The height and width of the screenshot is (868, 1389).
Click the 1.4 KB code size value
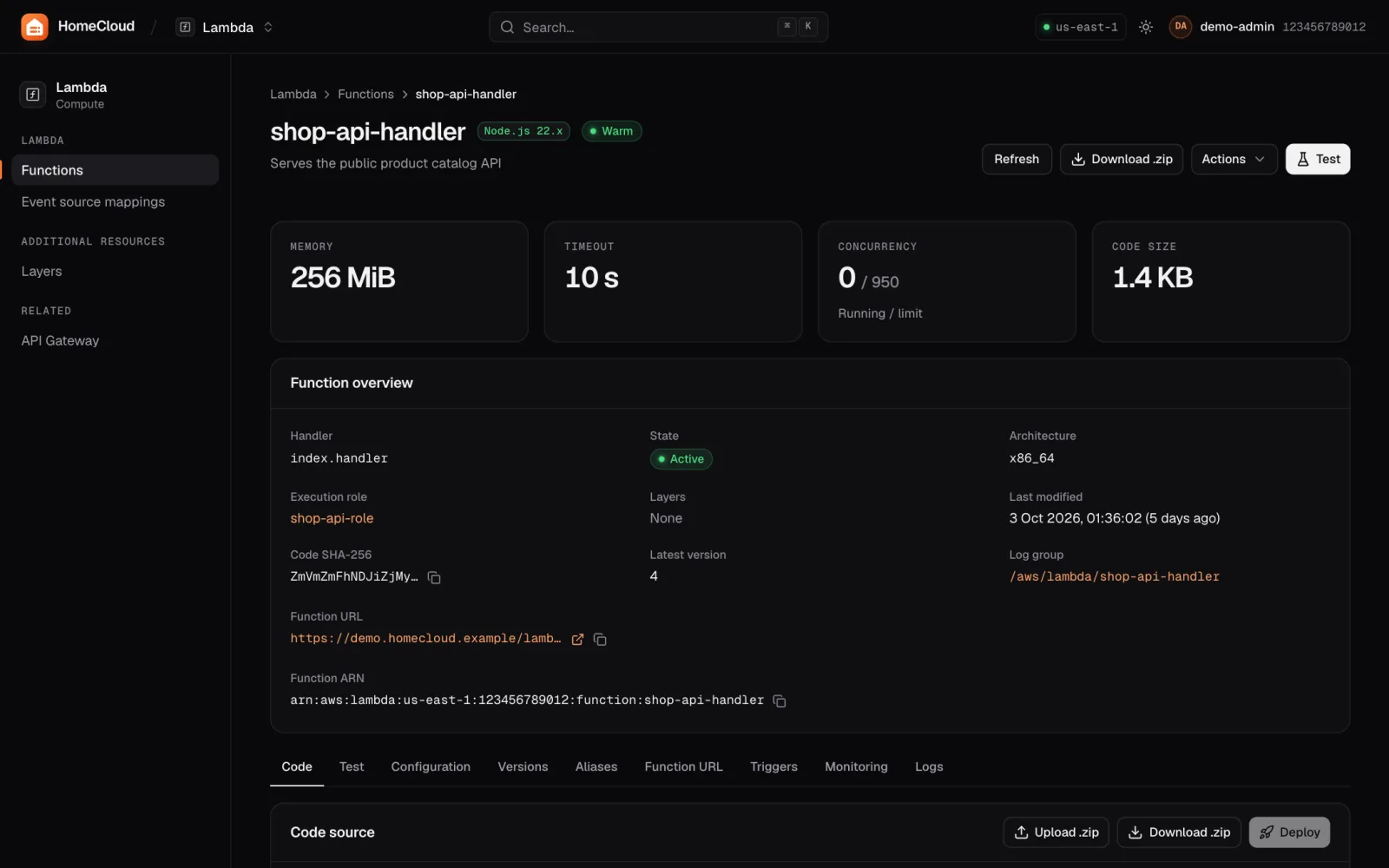1153,278
